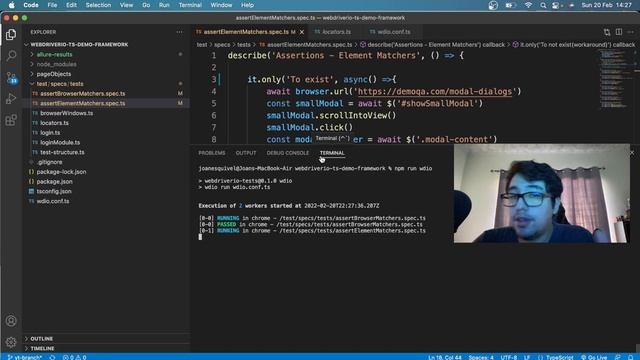
Task: Open browserWindows.ts file
Action: (x=67, y=113)
